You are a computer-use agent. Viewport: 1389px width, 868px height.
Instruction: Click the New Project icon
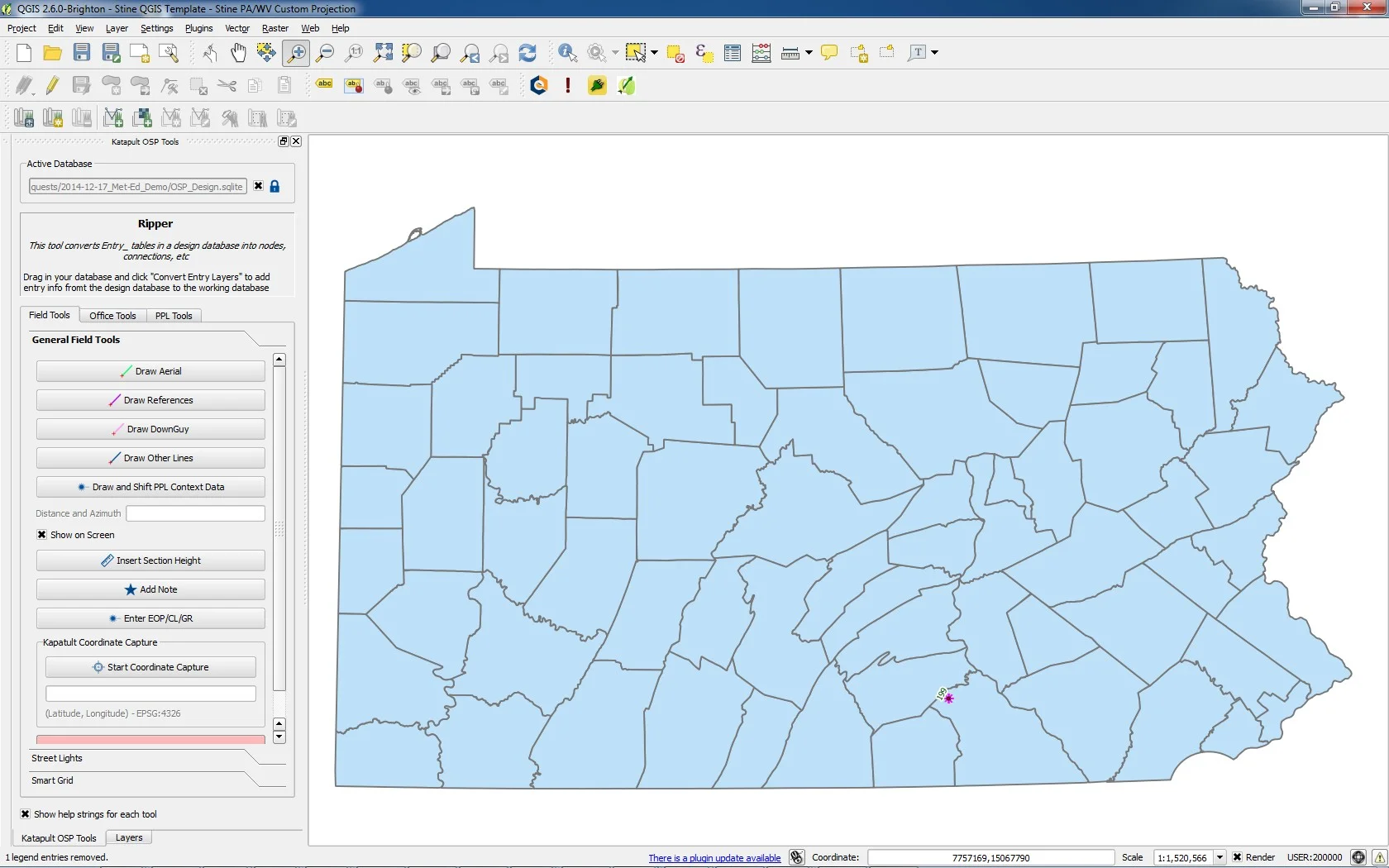coord(24,53)
